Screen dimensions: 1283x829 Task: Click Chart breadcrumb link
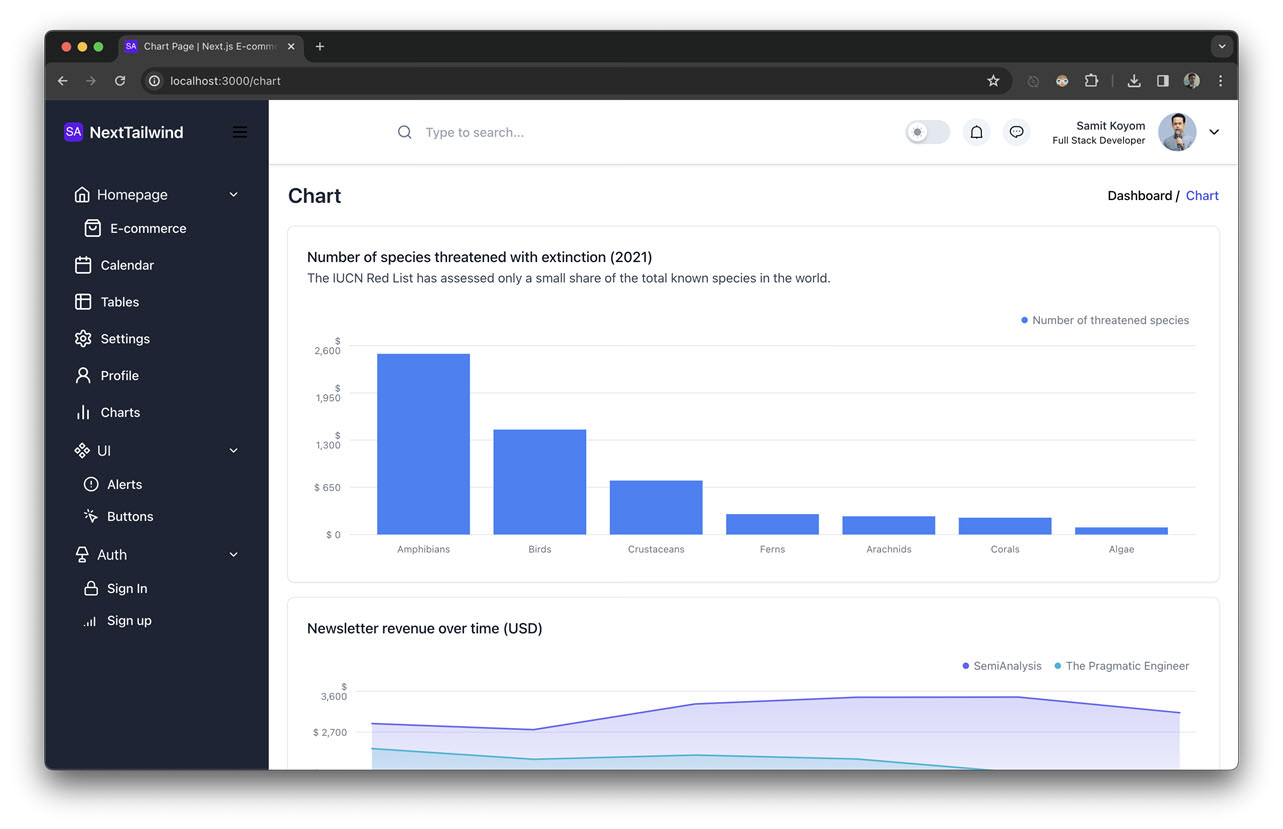pyautogui.click(x=1202, y=196)
